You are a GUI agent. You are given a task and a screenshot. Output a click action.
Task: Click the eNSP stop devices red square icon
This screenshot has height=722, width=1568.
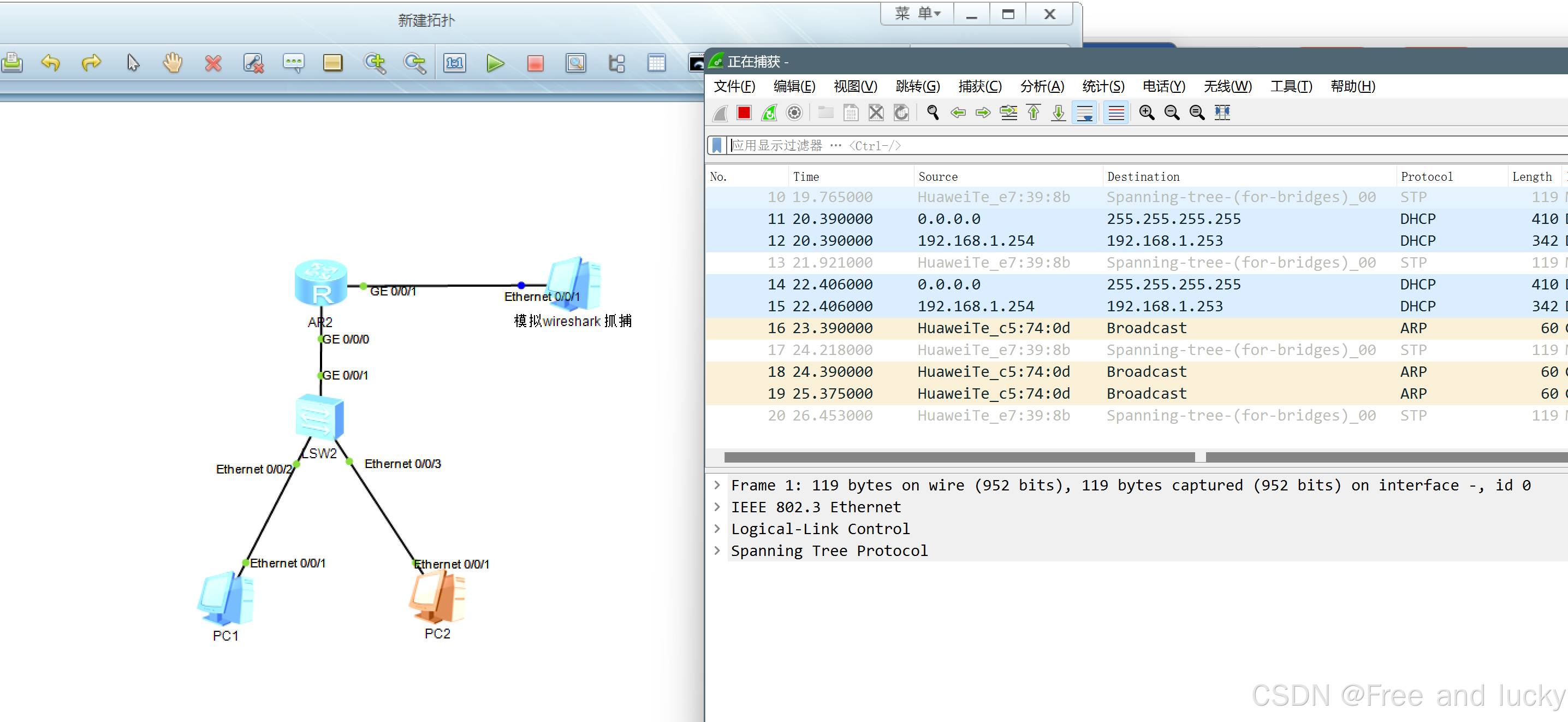pyautogui.click(x=535, y=63)
